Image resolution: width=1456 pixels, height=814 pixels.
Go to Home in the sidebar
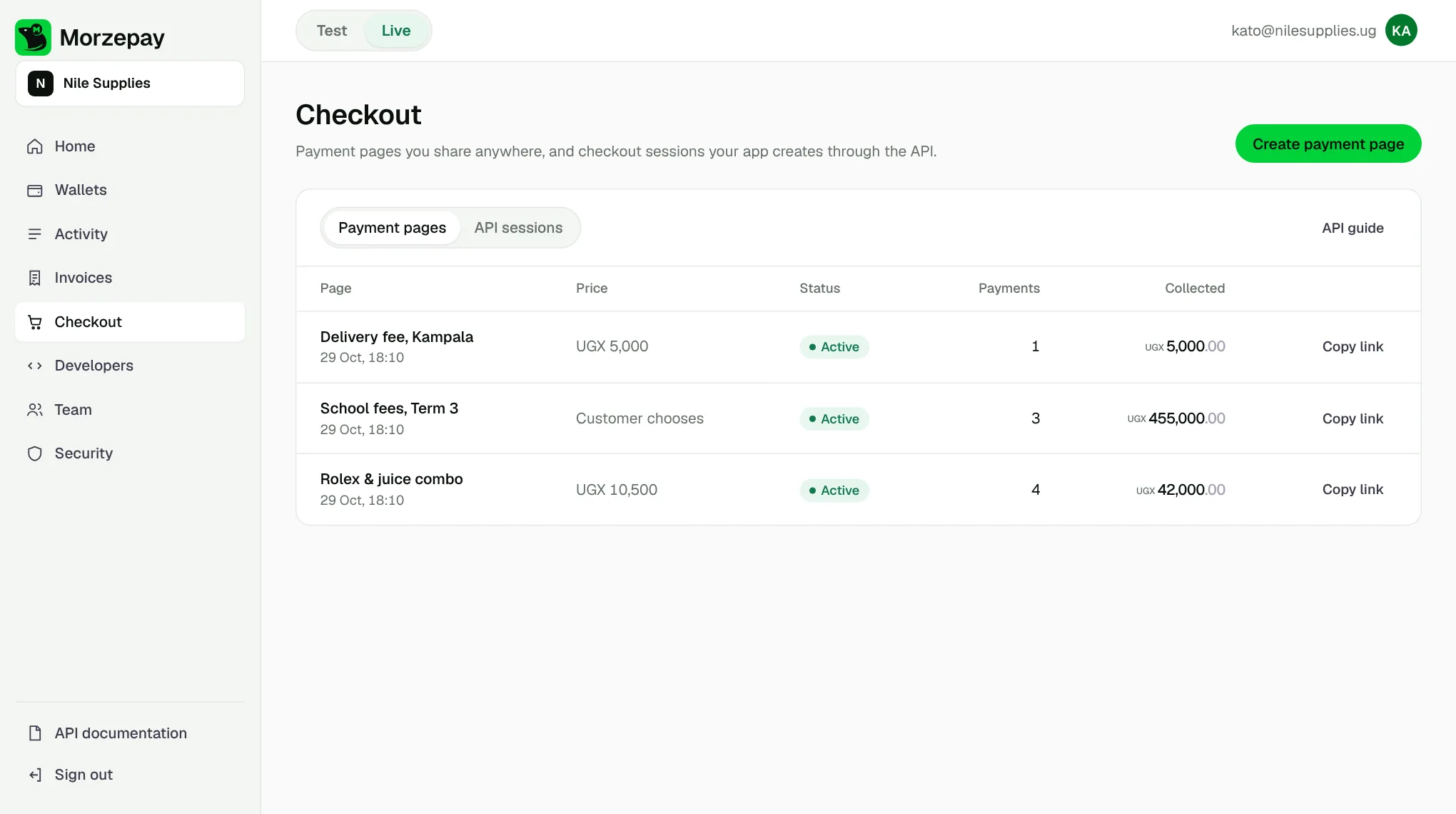click(x=130, y=146)
